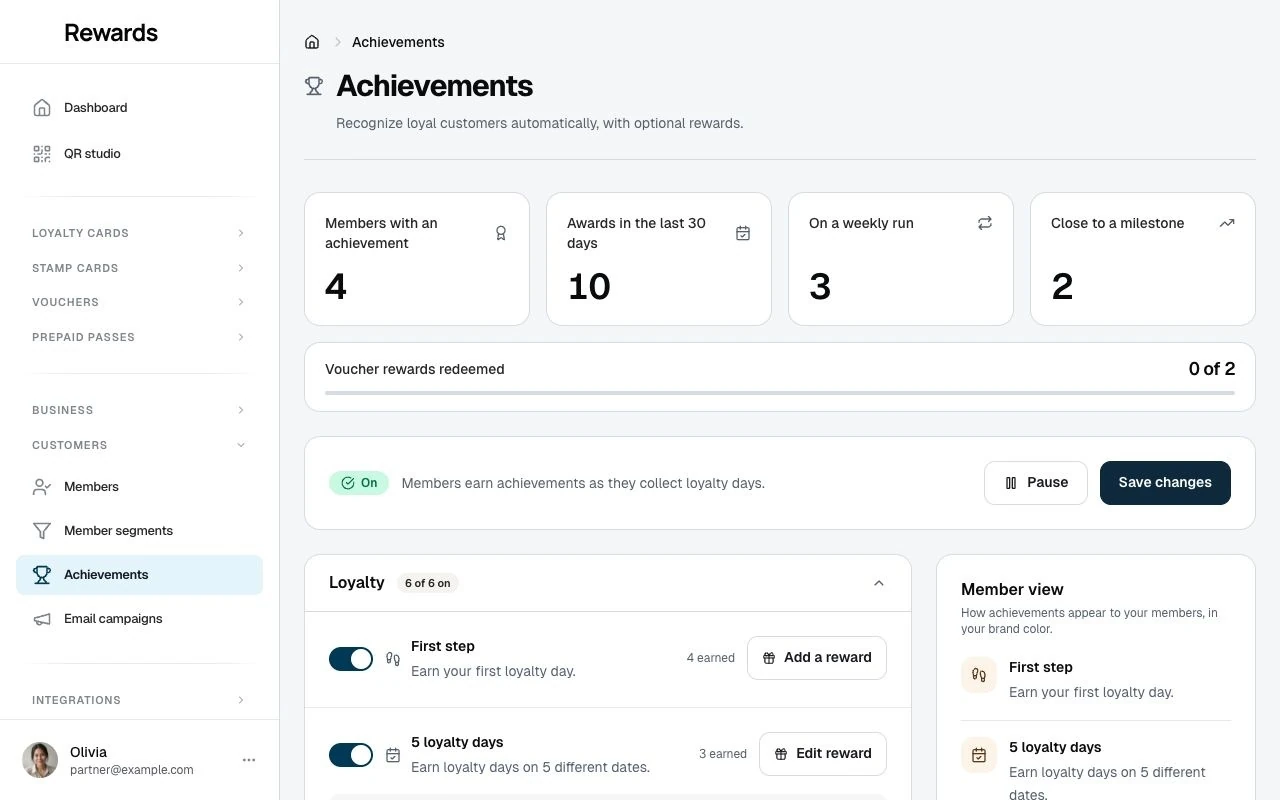
Task: Click the trend arrow icon on milestone card
Action: (1227, 223)
